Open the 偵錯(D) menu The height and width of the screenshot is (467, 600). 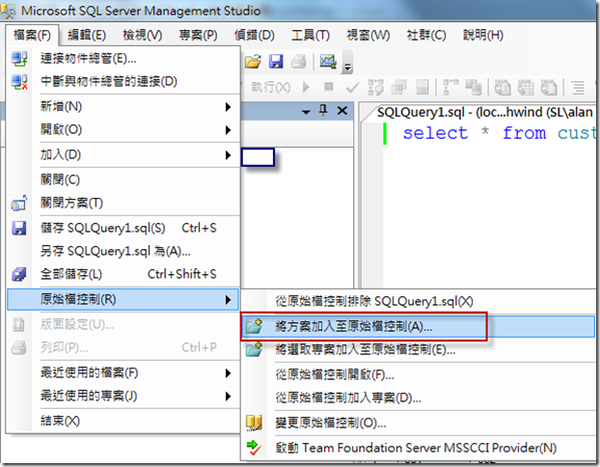click(254, 35)
